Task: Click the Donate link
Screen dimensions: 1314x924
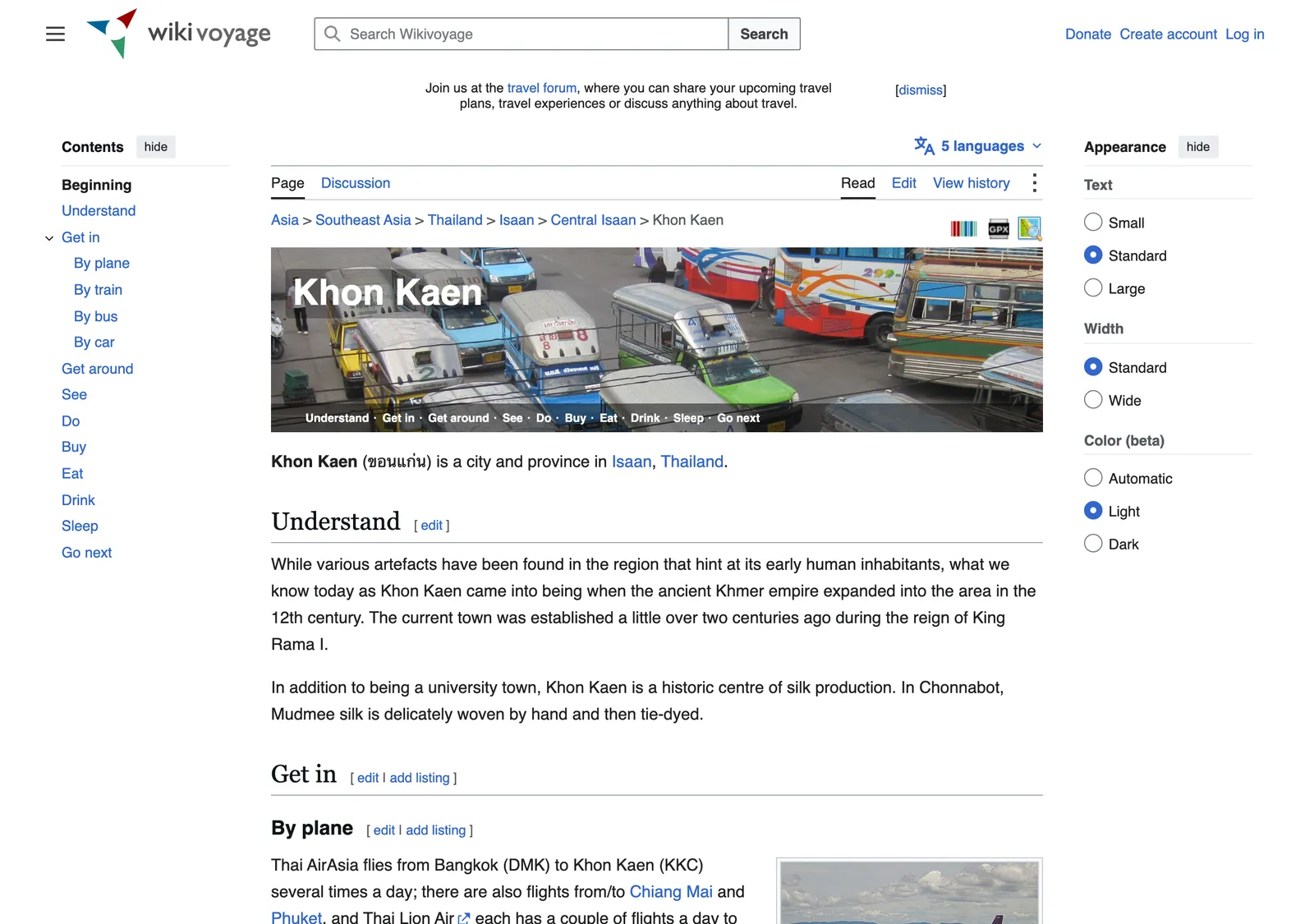Action: tap(1088, 34)
